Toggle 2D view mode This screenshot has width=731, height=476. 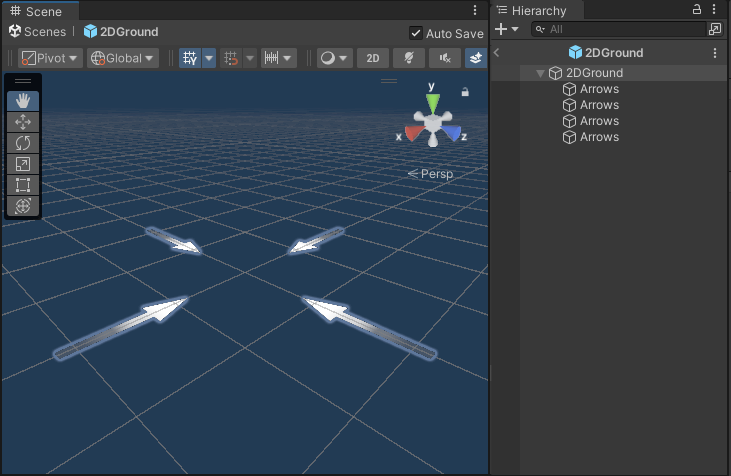coord(372,58)
